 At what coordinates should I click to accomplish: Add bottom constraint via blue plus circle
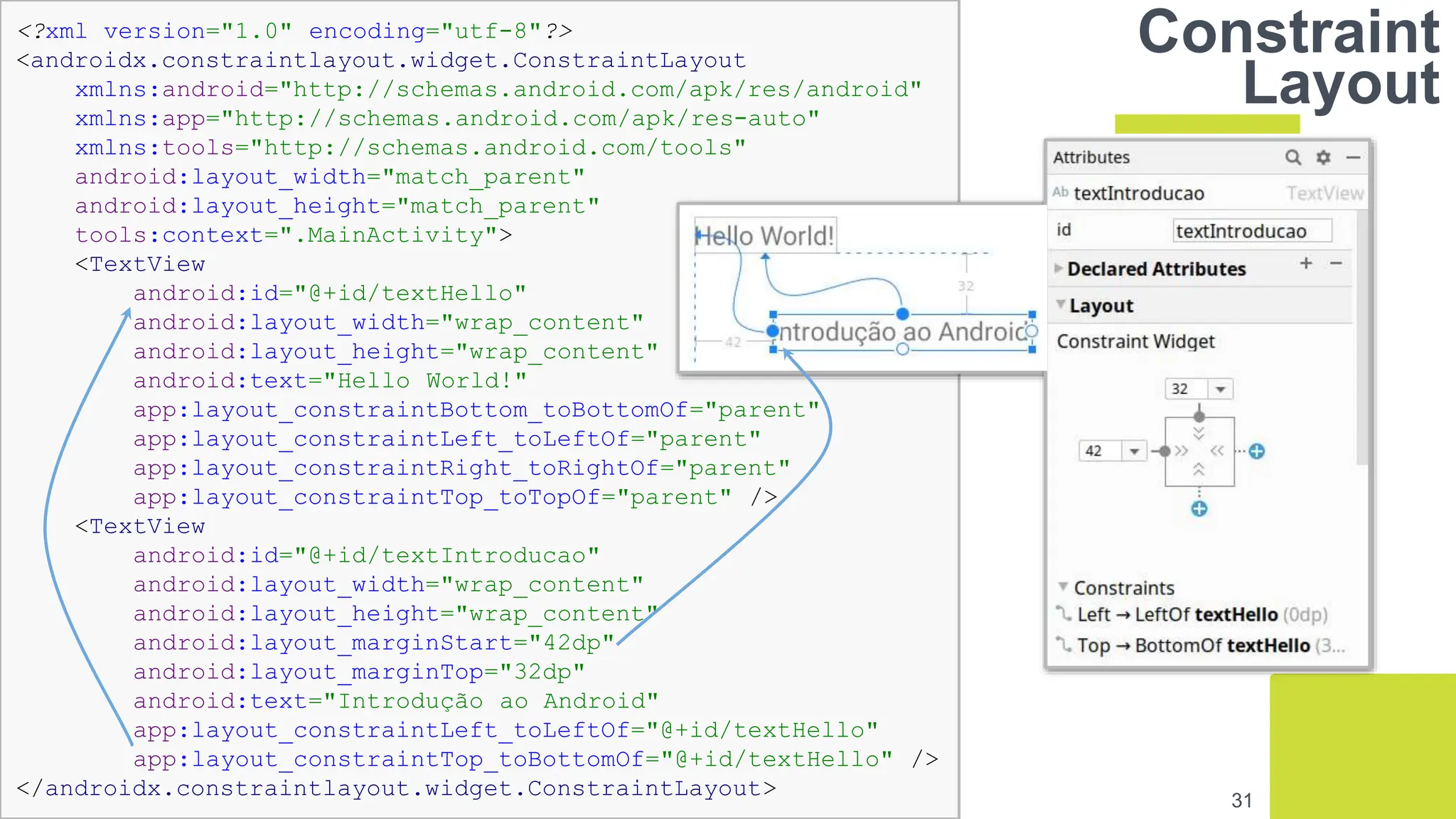click(1199, 509)
